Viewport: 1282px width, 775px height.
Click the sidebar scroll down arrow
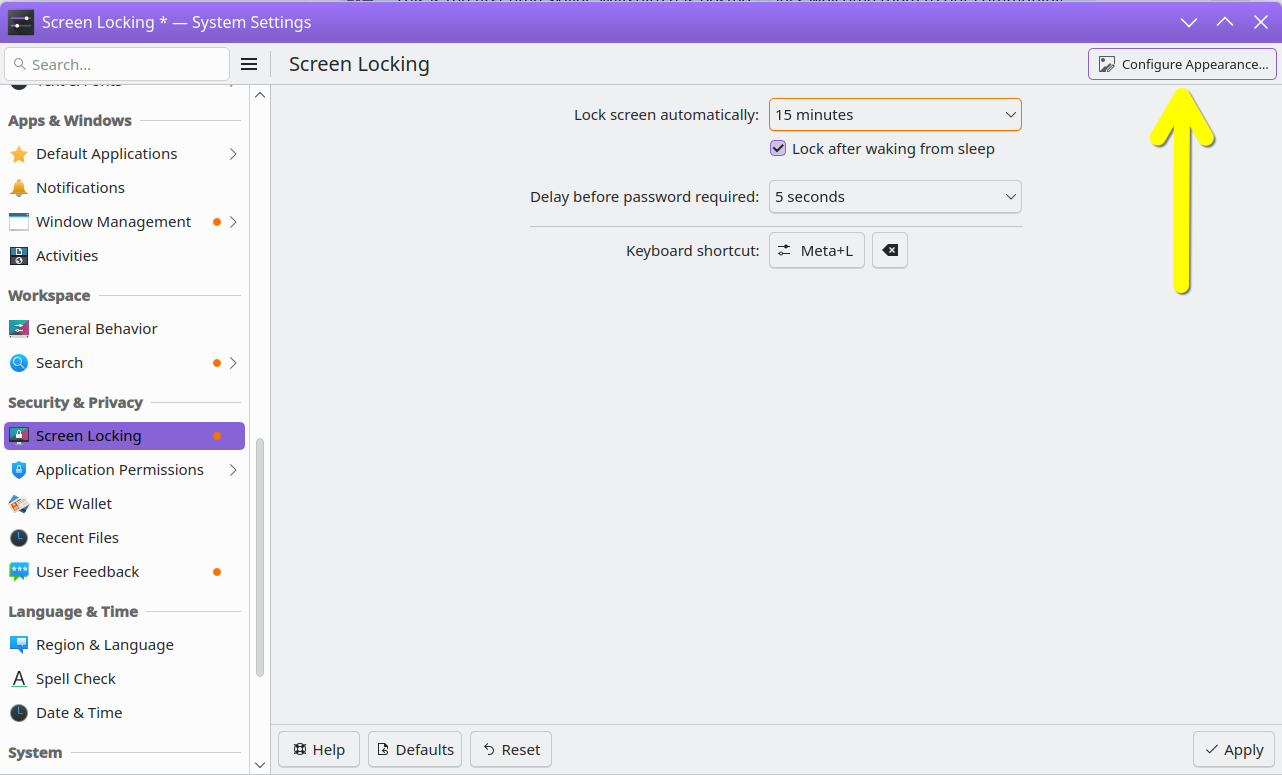coord(260,765)
